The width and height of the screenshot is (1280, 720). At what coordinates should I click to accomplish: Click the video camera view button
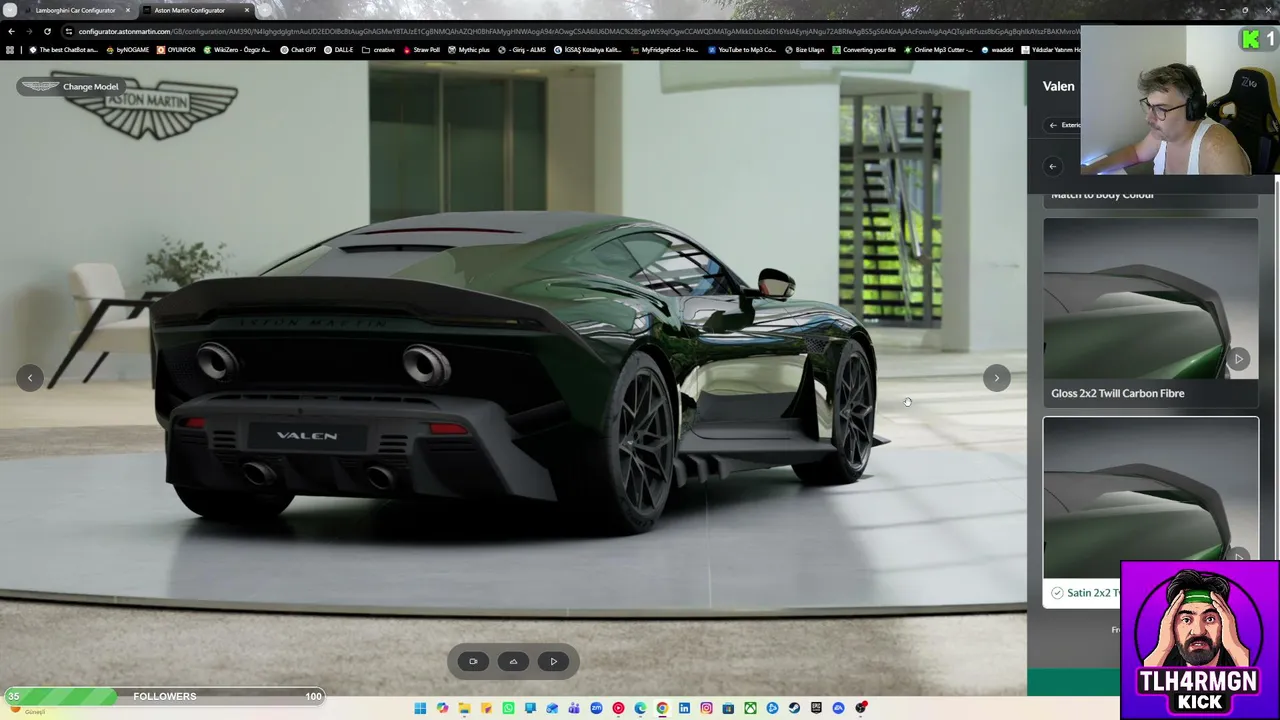tap(473, 661)
